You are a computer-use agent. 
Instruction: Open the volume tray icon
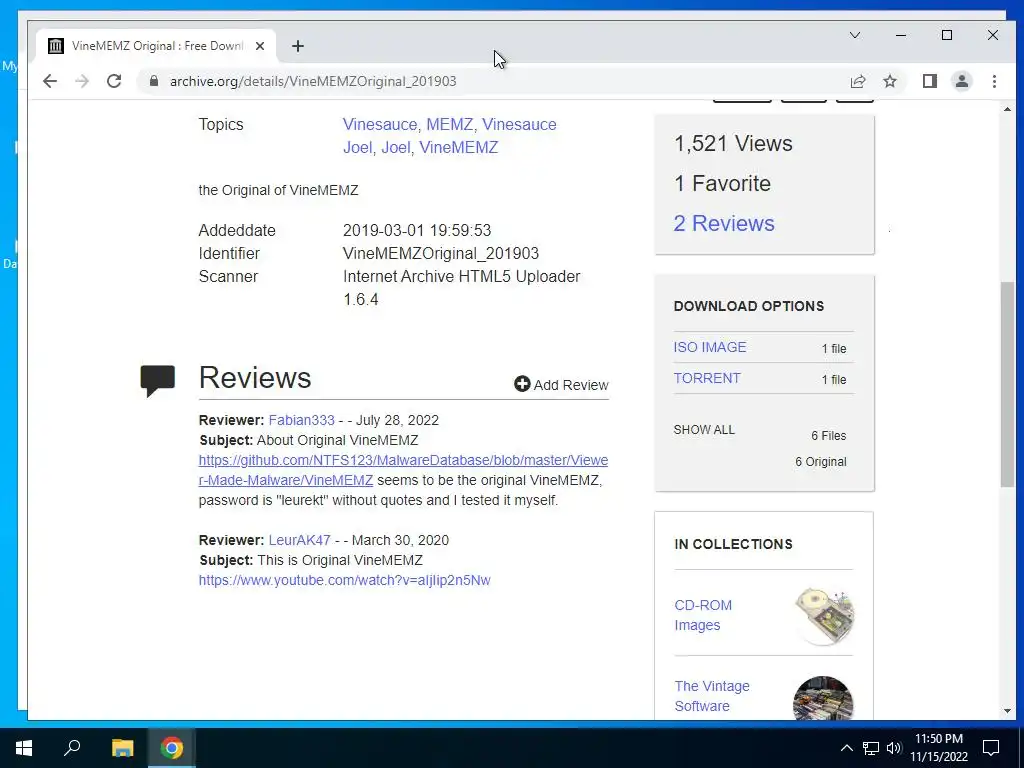894,748
